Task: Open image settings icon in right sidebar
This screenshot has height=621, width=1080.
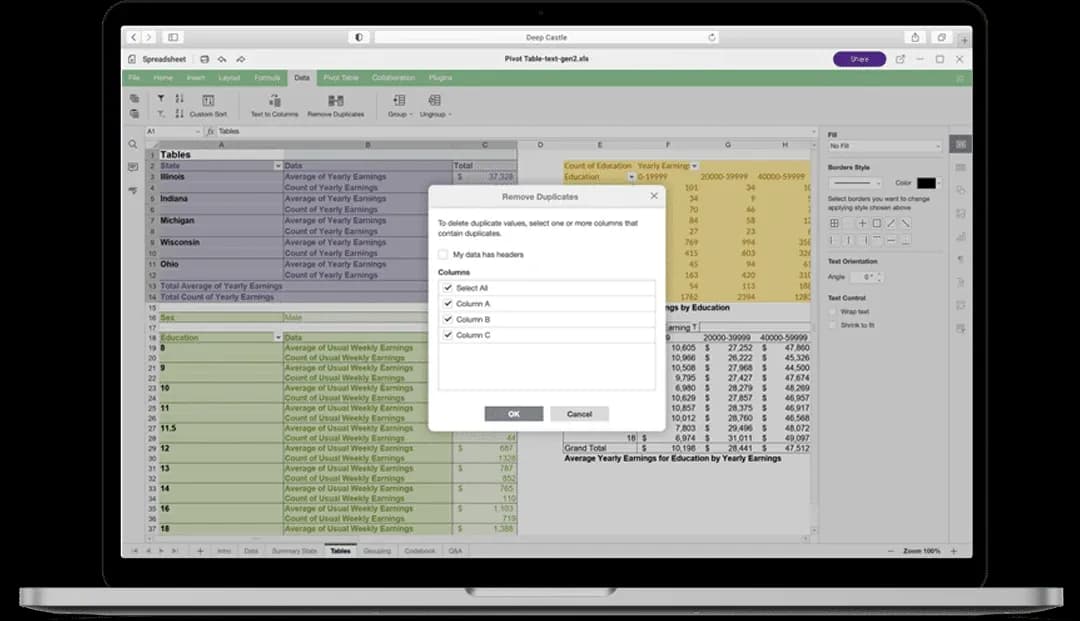Action: tap(960, 213)
